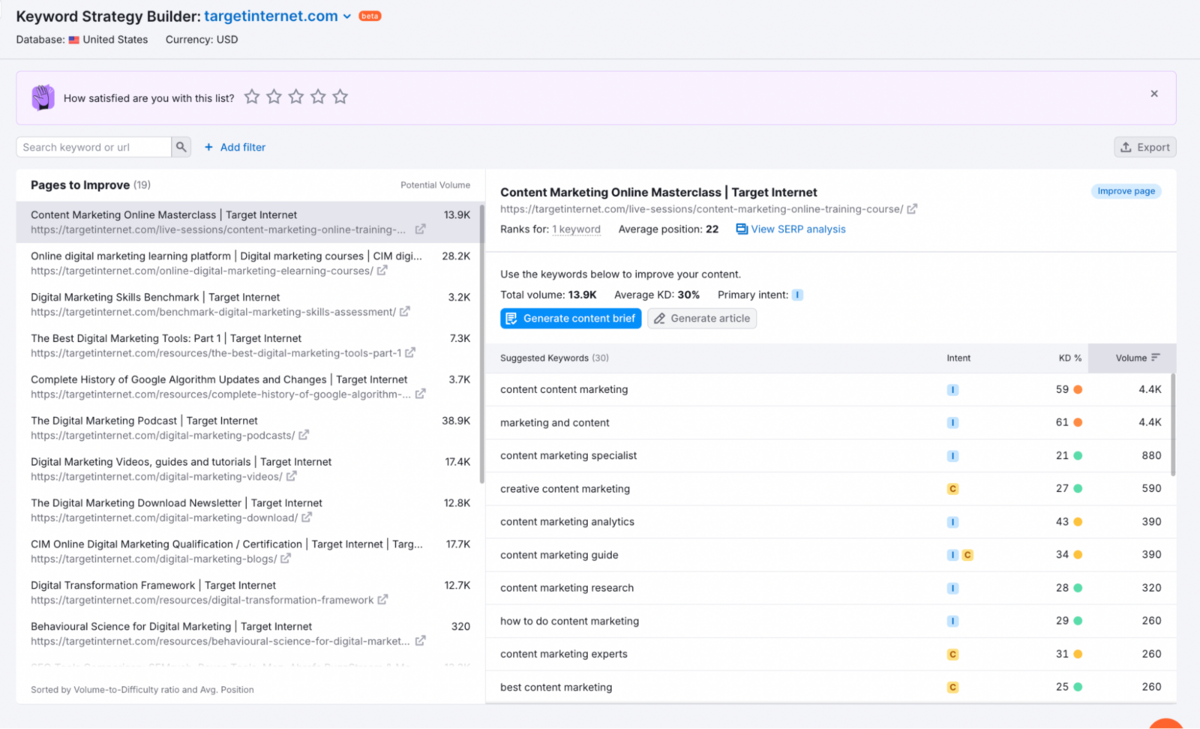The width and height of the screenshot is (1200, 729).
Task: Select Online digital marketing learning platform page
Action: point(248,263)
